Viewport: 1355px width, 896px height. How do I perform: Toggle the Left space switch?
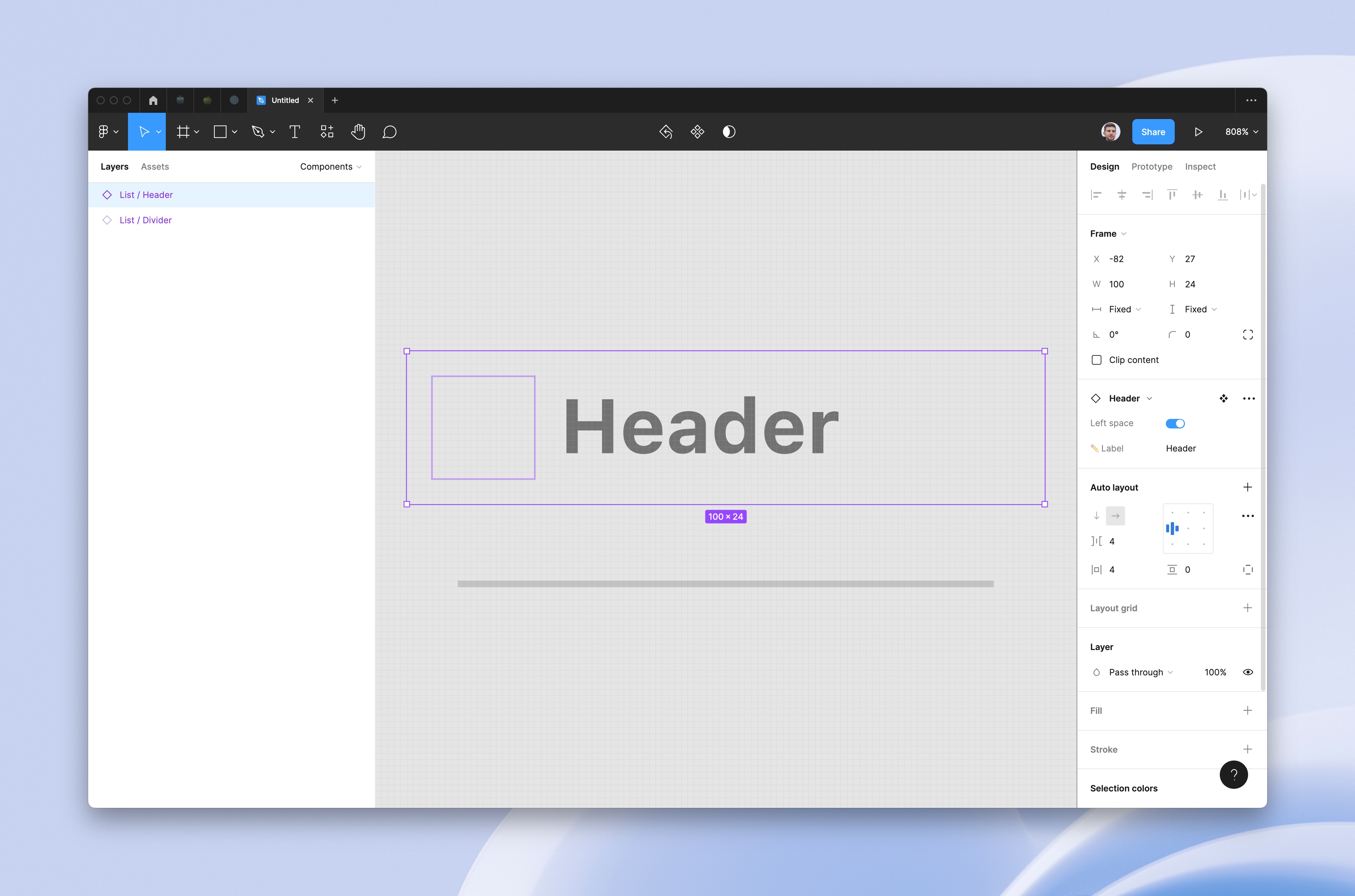click(x=1175, y=424)
